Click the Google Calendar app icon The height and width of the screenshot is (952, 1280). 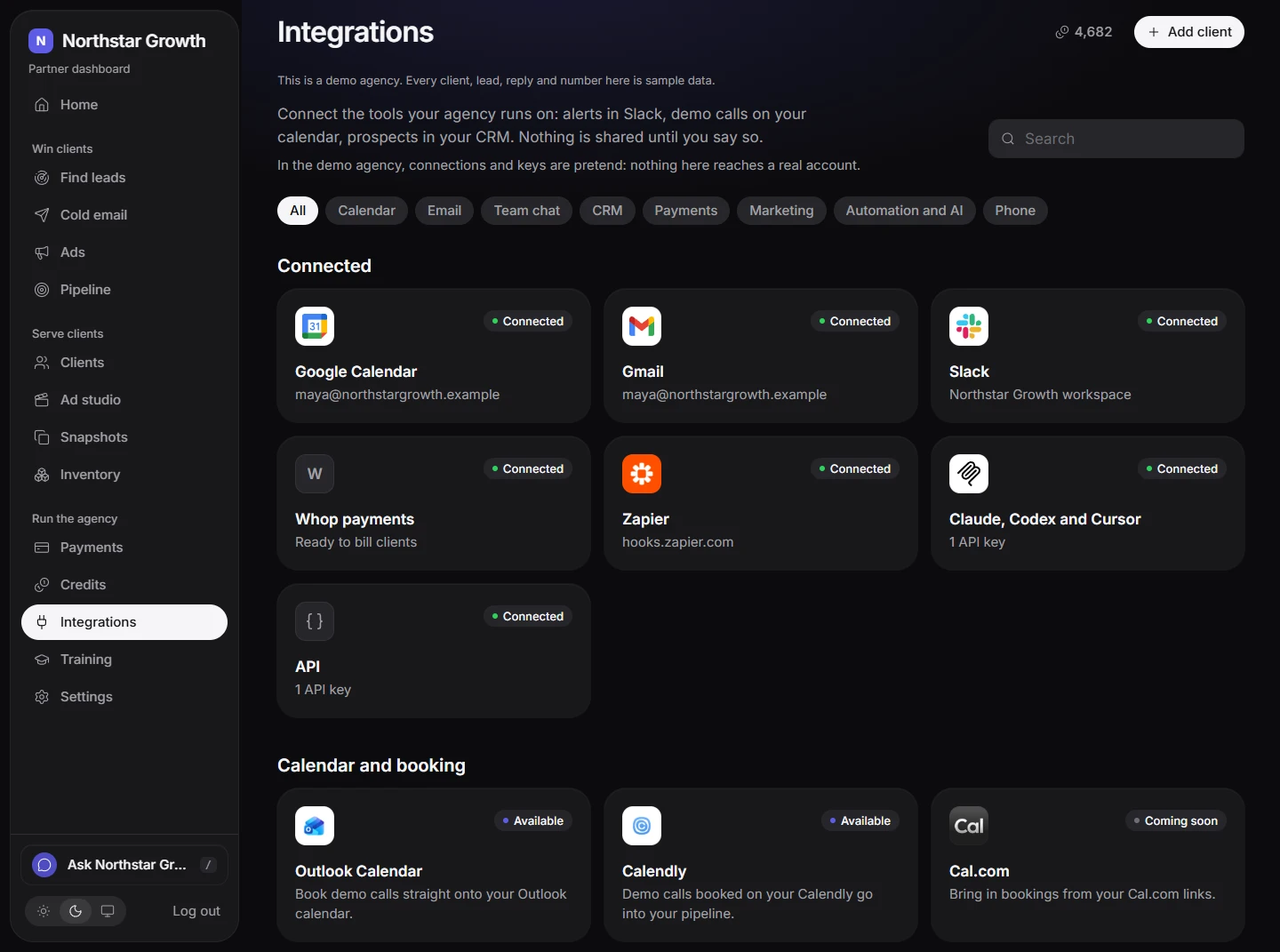tap(315, 326)
